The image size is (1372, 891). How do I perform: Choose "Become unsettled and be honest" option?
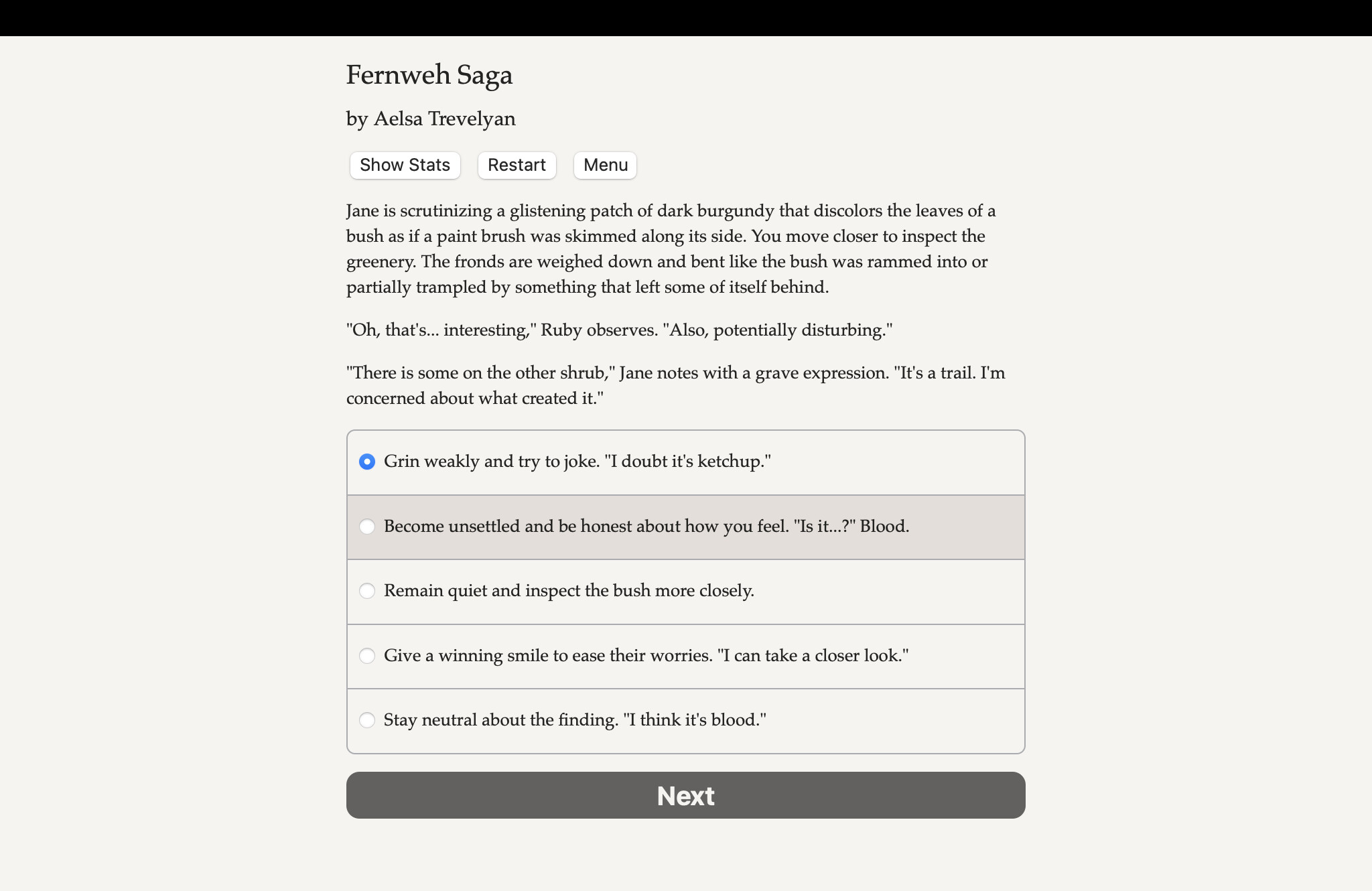point(646,527)
